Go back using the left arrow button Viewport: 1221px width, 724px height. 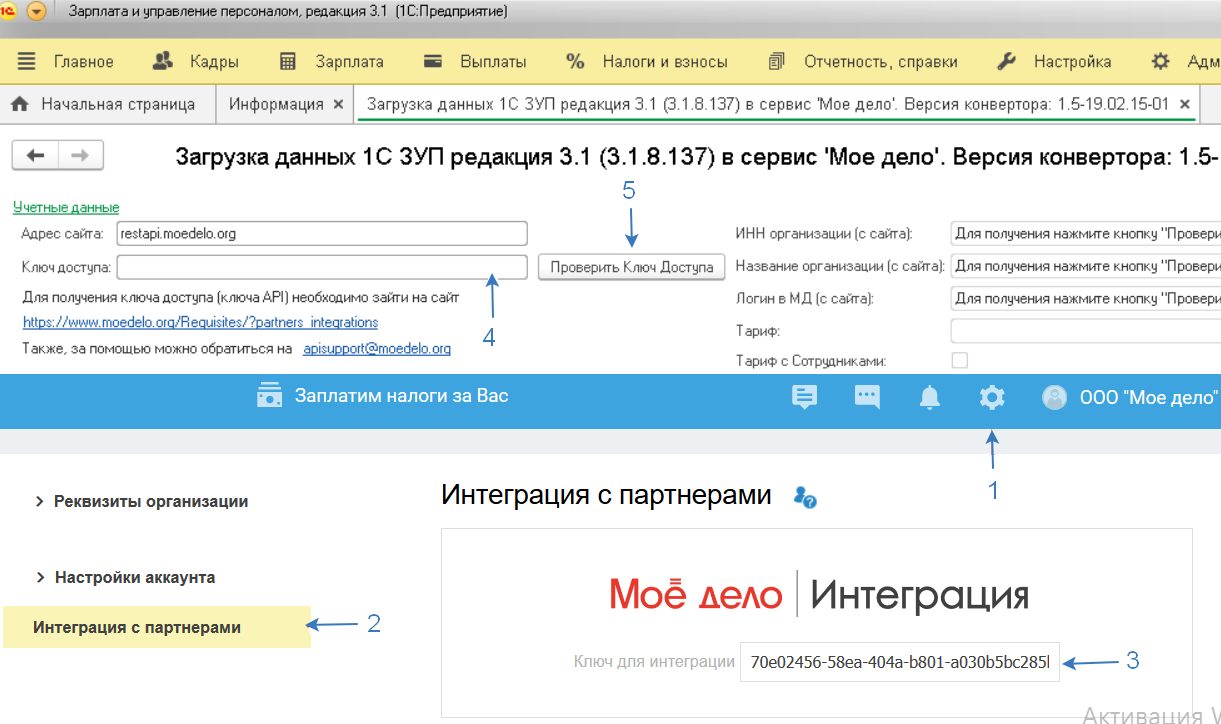36,155
